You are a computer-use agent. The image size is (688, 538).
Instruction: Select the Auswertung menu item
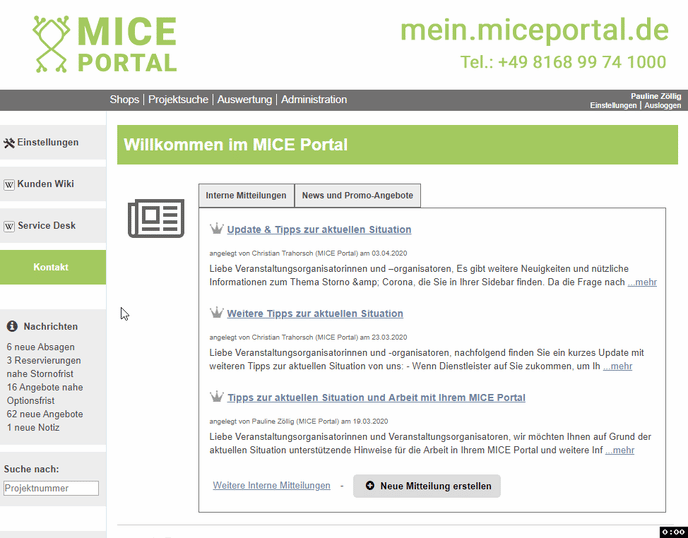pyautogui.click(x=244, y=100)
